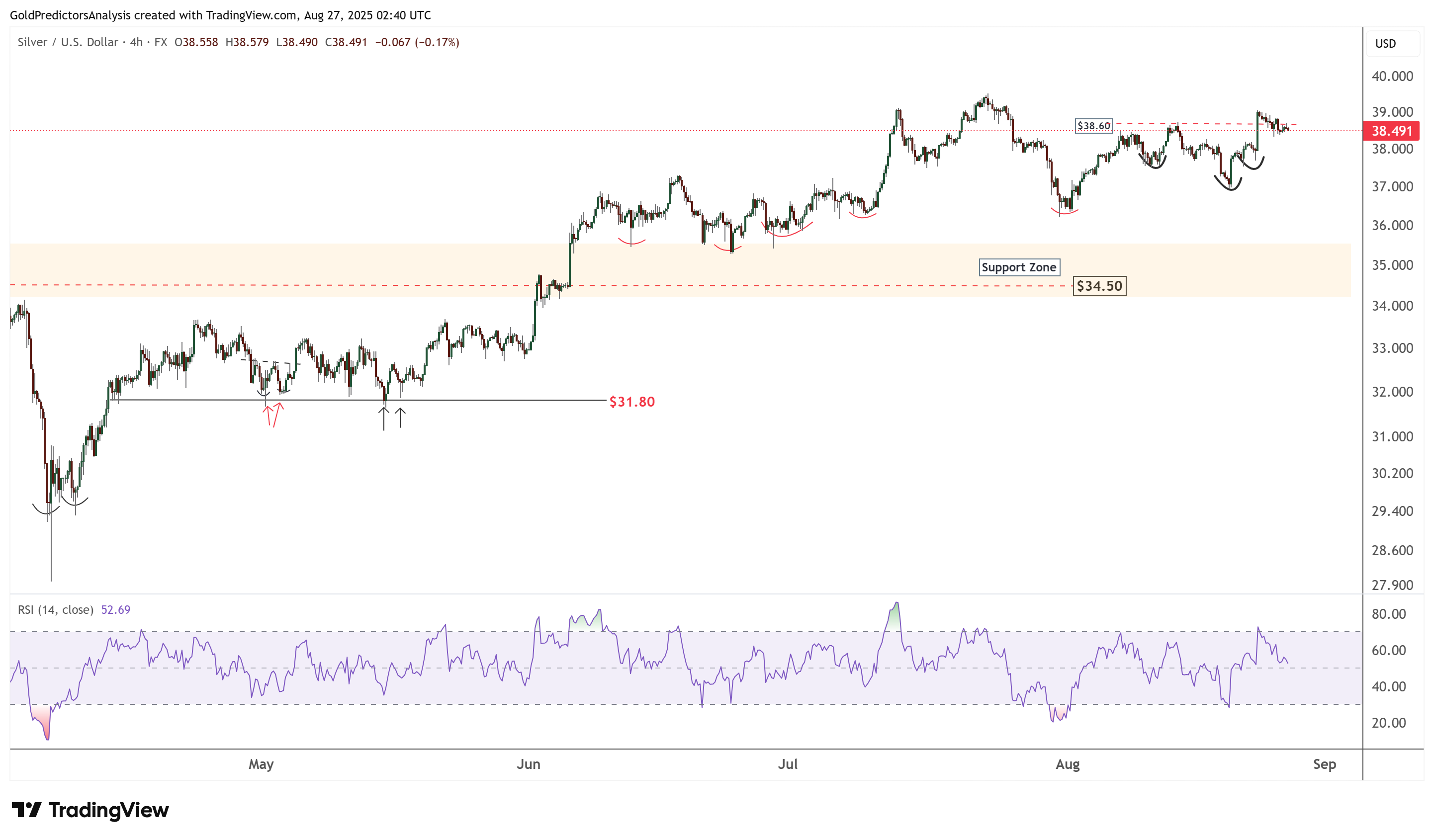
Task: Click the Aug label on time axis
Action: pos(1068,764)
